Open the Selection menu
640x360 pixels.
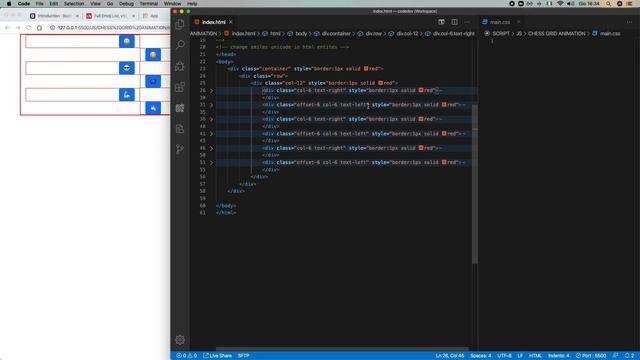point(74,4)
